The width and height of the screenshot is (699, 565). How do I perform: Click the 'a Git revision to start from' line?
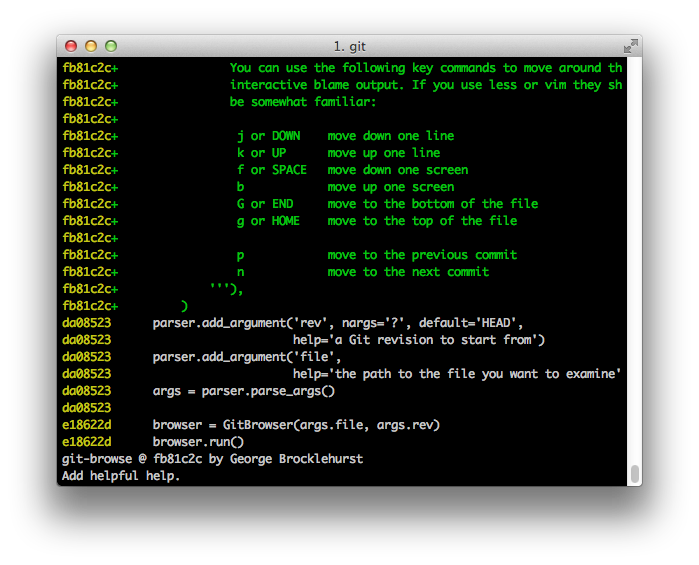[x=419, y=340]
